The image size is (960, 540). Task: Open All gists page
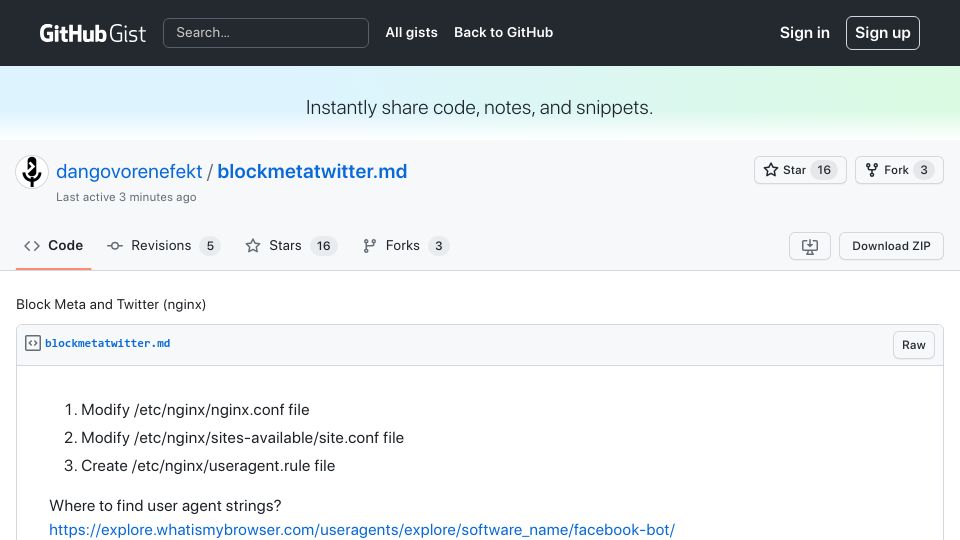[x=411, y=32]
